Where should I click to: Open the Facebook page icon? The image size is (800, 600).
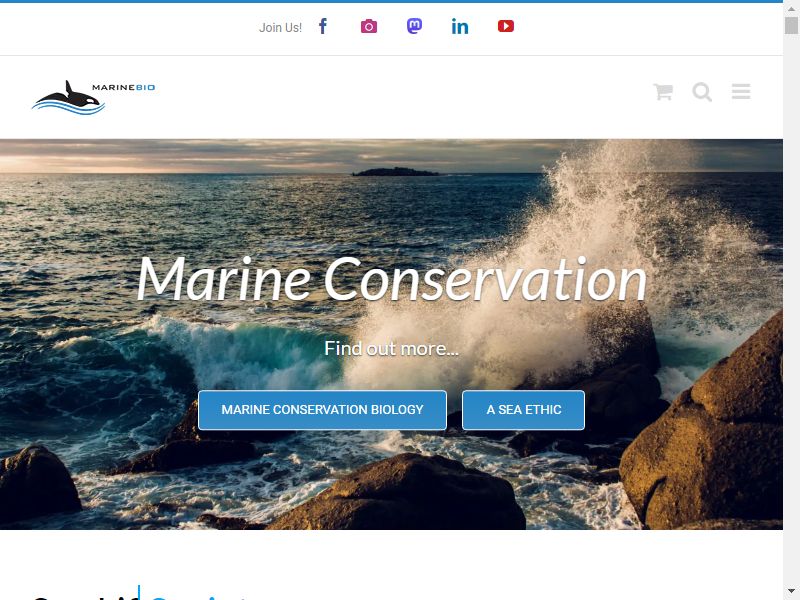(323, 26)
